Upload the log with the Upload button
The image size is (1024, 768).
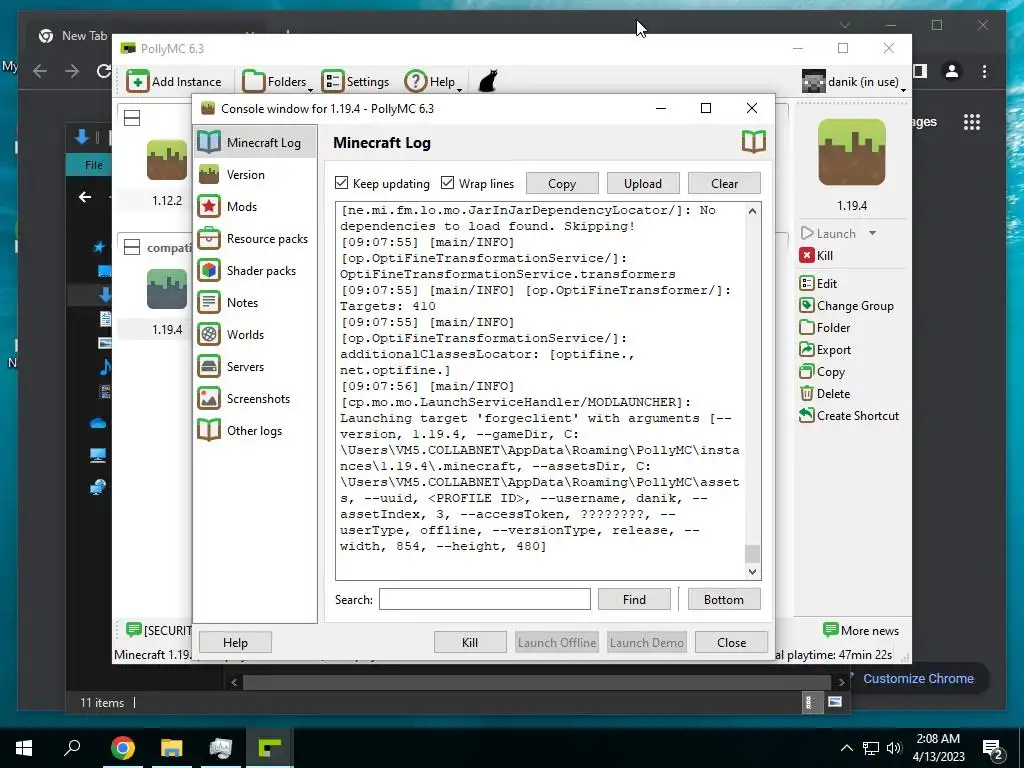click(x=643, y=184)
